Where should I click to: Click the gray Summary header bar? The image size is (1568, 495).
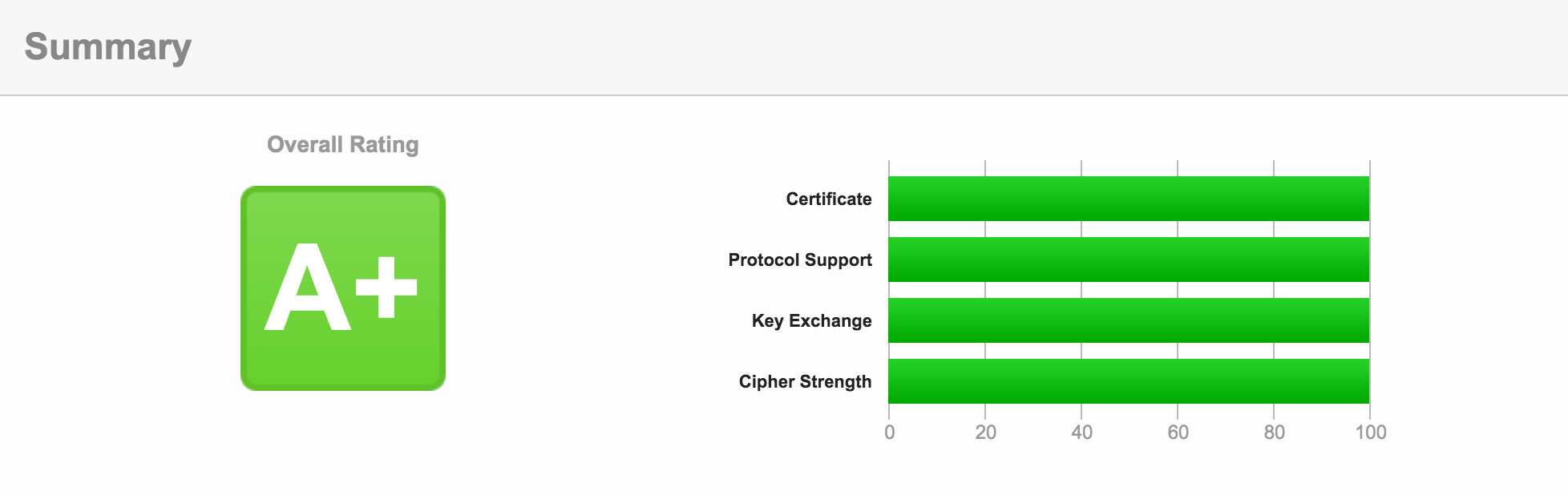(x=802, y=46)
